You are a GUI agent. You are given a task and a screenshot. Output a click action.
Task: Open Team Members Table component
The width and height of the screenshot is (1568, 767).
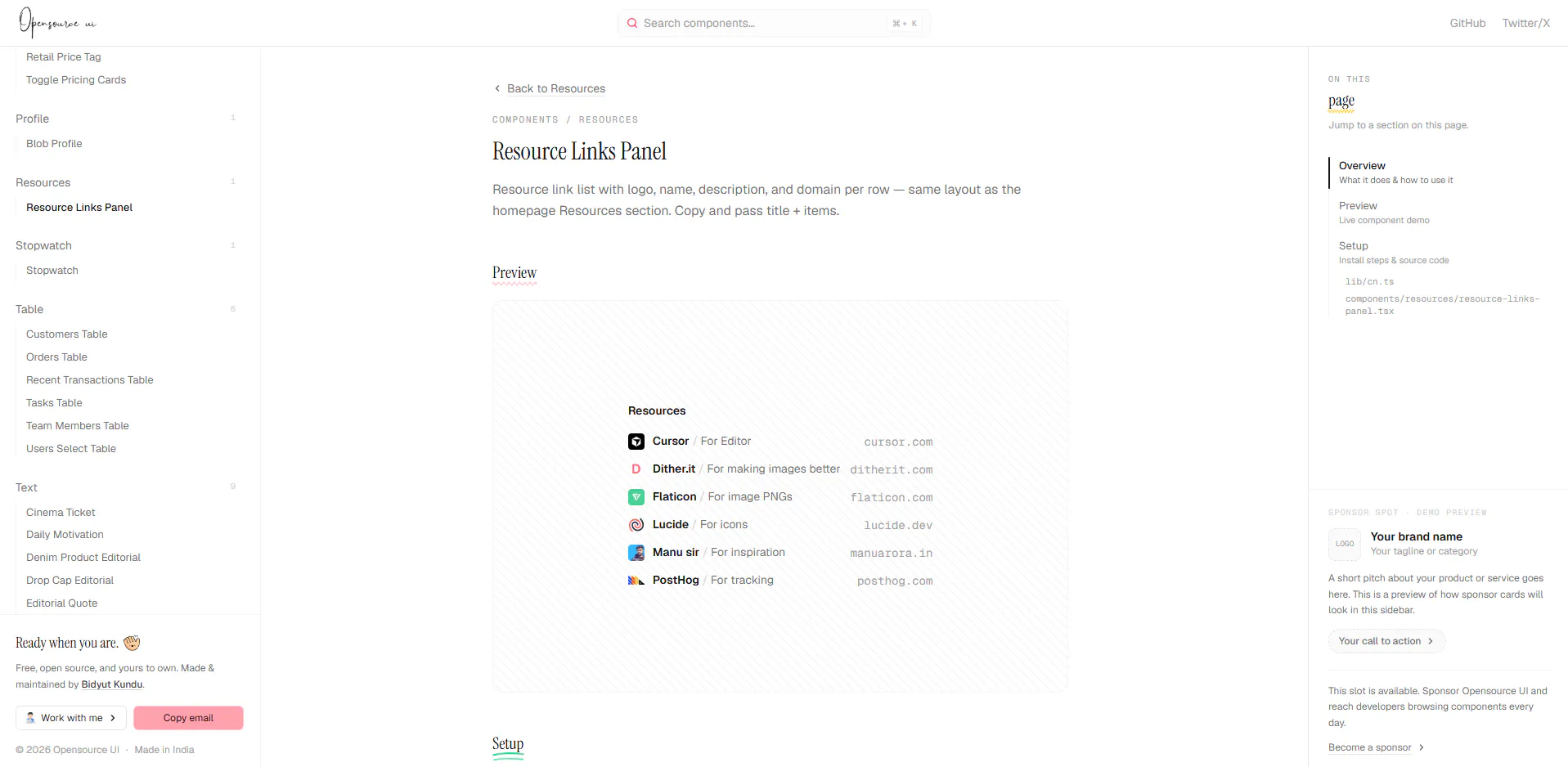click(x=78, y=425)
